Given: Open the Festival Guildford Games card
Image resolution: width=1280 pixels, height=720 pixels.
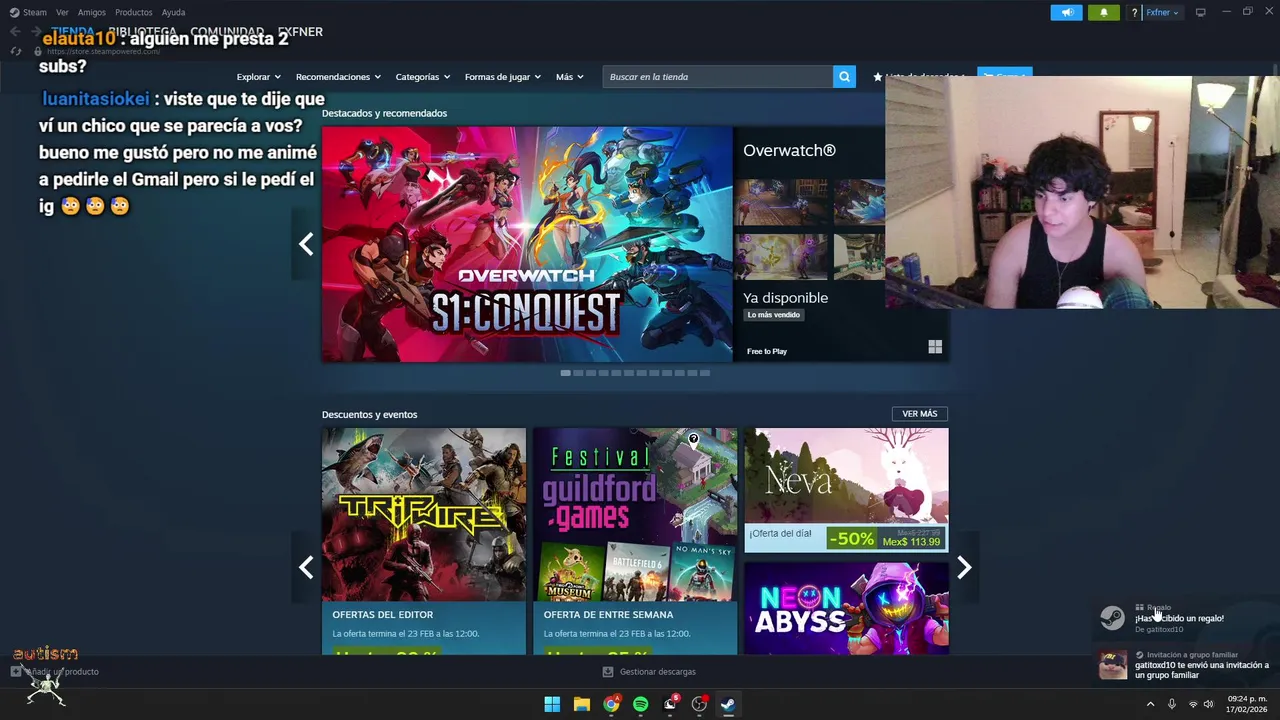Looking at the screenshot, I should [x=635, y=541].
